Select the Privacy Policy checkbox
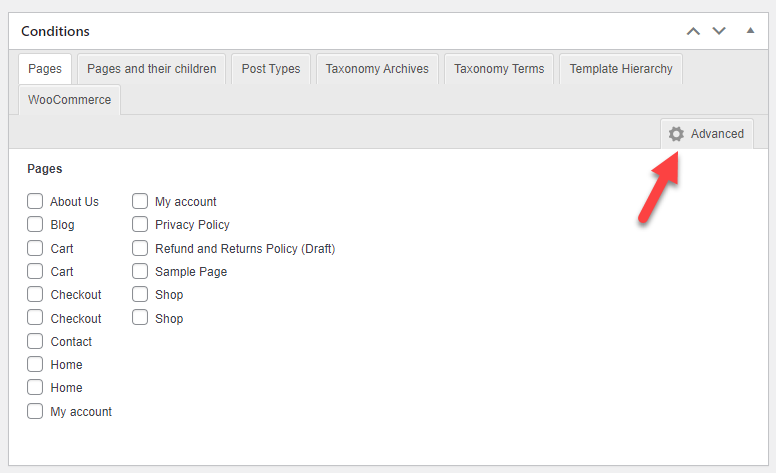Screen dimensions: 776x473 click(140, 224)
